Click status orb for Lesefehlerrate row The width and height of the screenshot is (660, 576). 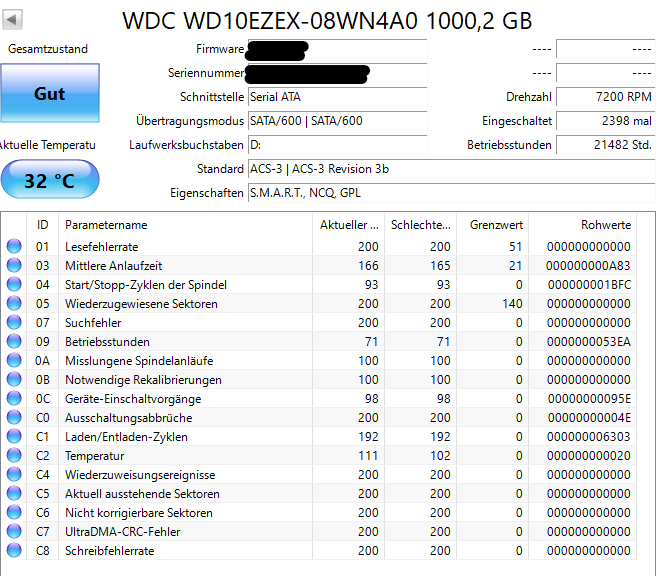coord(14,246)
